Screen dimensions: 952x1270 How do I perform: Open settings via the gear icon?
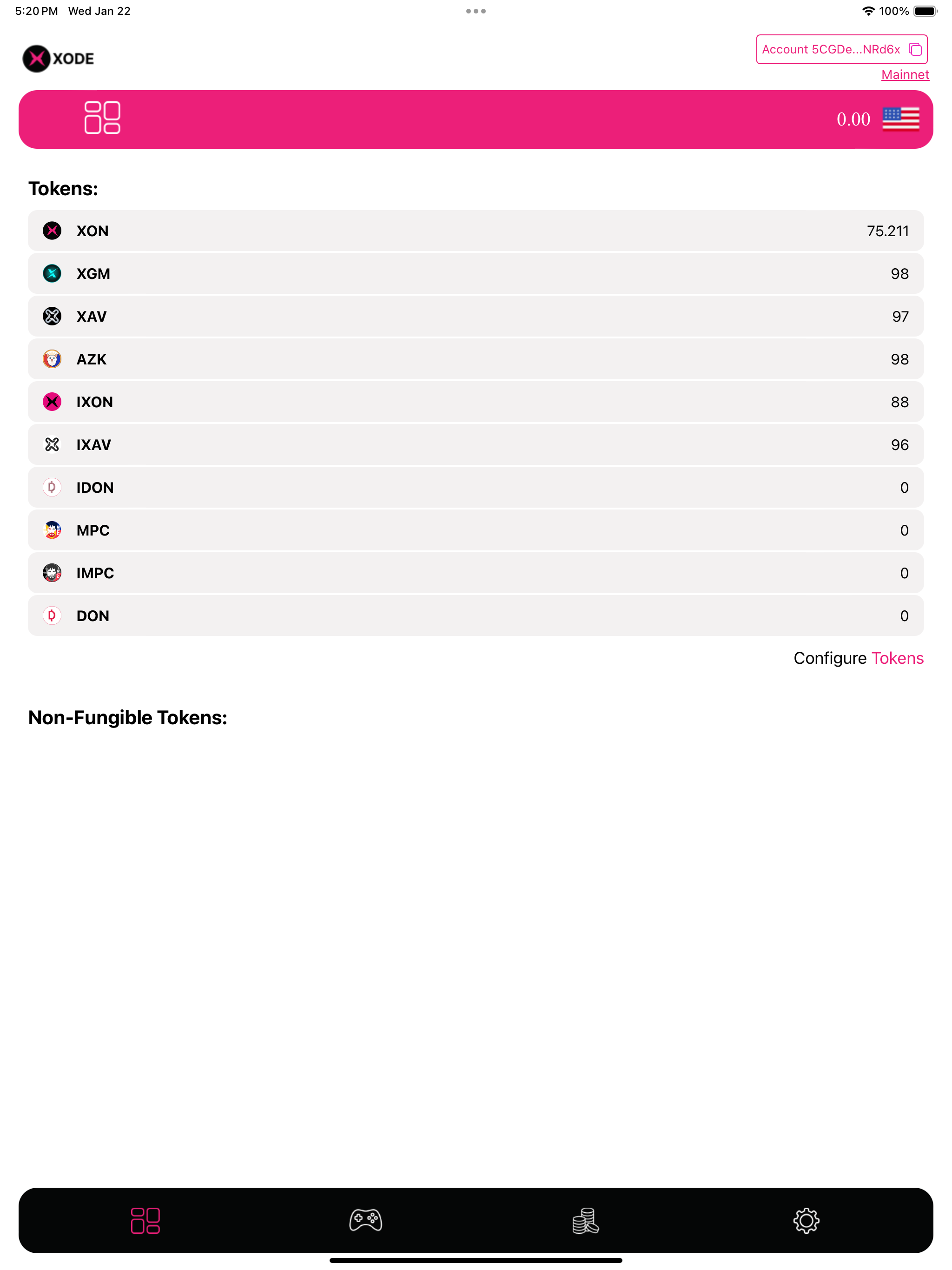(806, 1220)
